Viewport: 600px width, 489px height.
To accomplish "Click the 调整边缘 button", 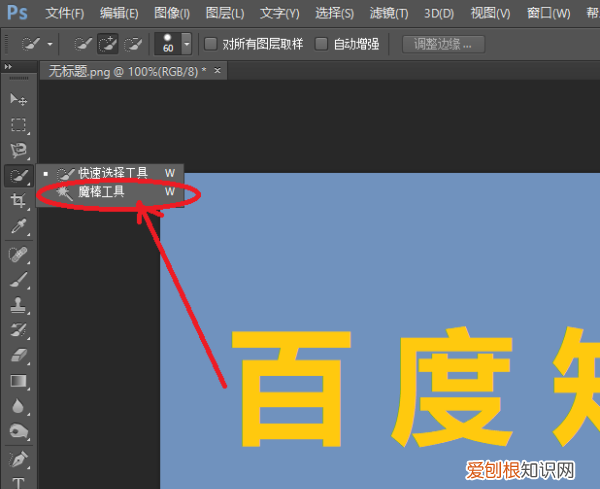I will pos(443,44).
